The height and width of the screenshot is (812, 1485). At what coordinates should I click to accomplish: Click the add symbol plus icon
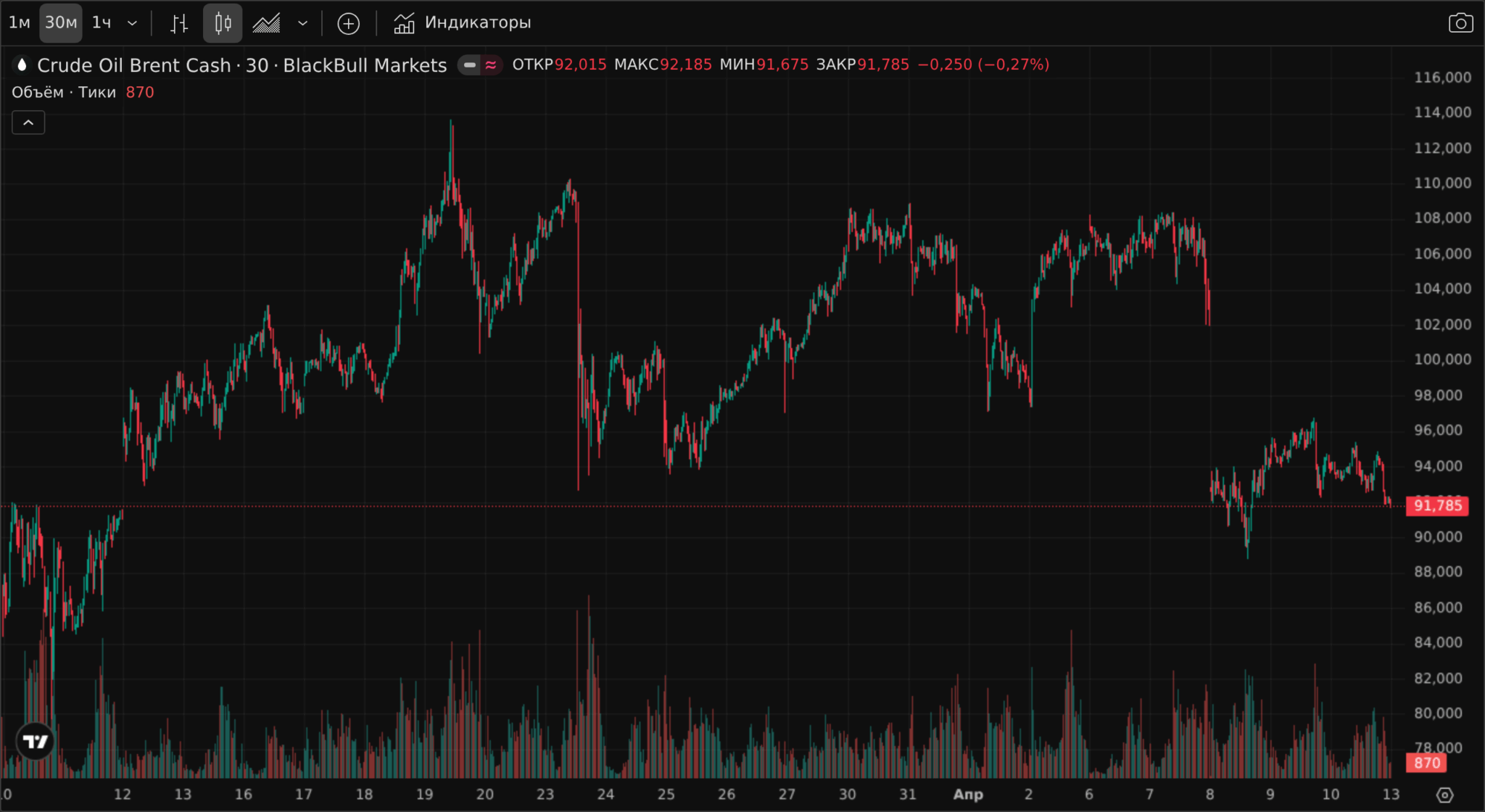(x=349, y=23)
